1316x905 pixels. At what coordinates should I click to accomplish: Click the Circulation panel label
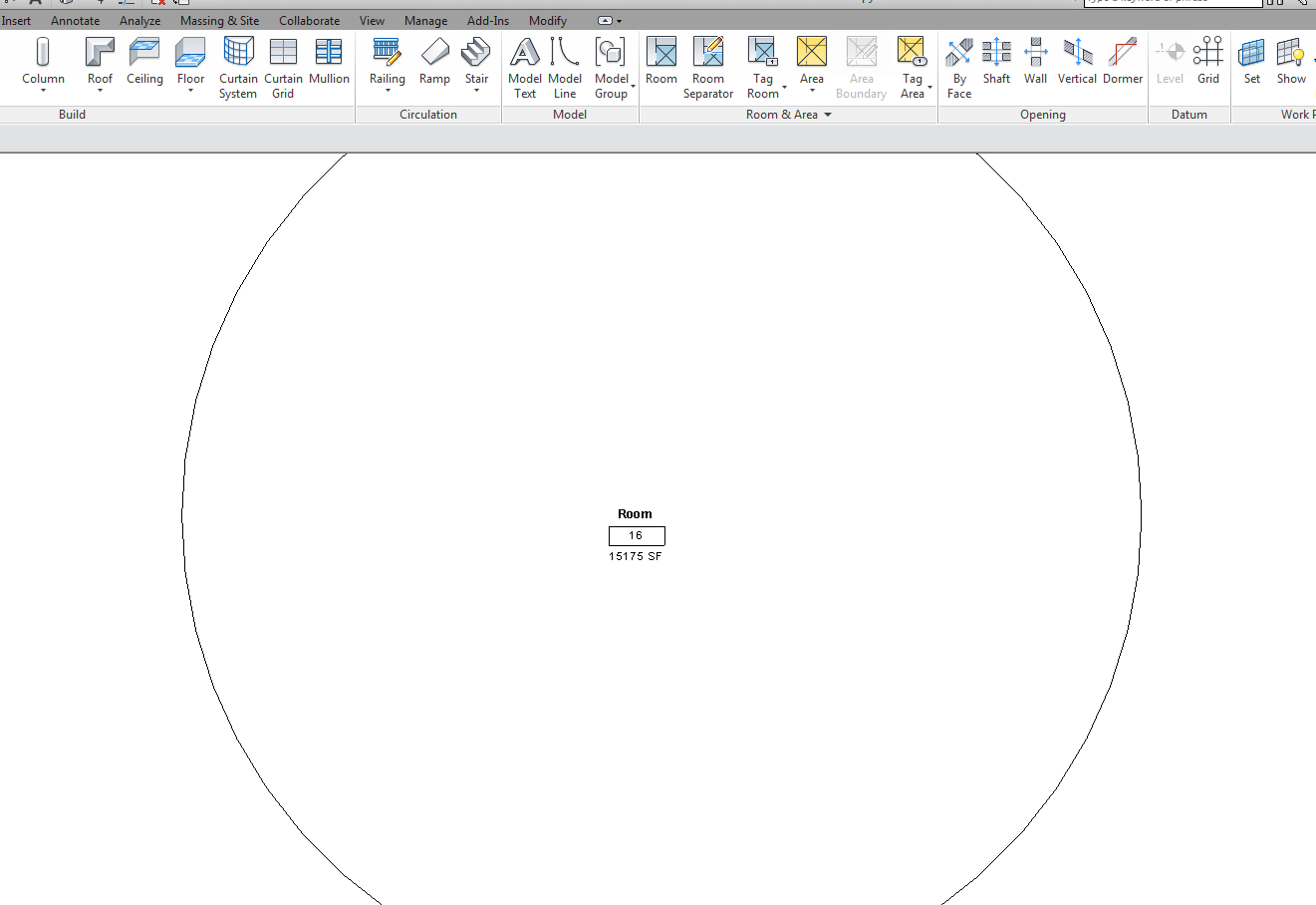point(428,115)
